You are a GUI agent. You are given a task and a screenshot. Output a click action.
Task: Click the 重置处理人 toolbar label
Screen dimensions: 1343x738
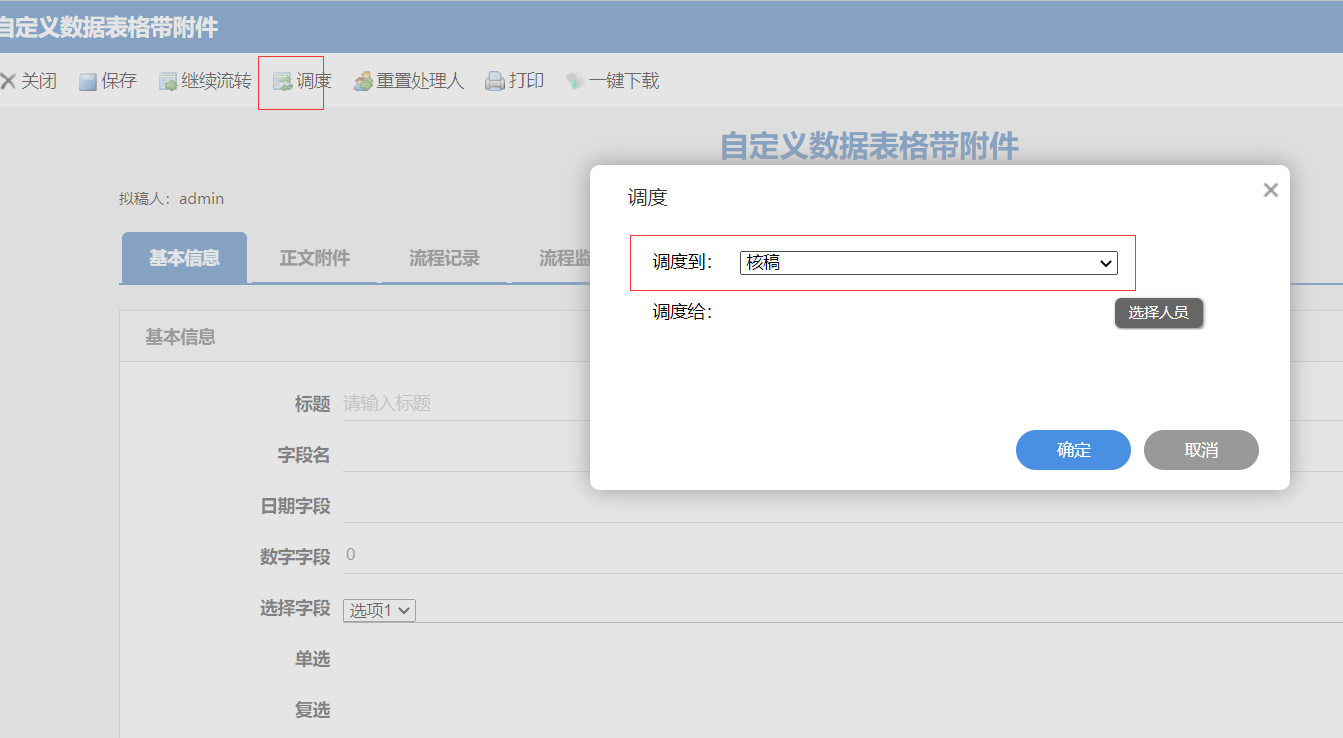point(420,82)
